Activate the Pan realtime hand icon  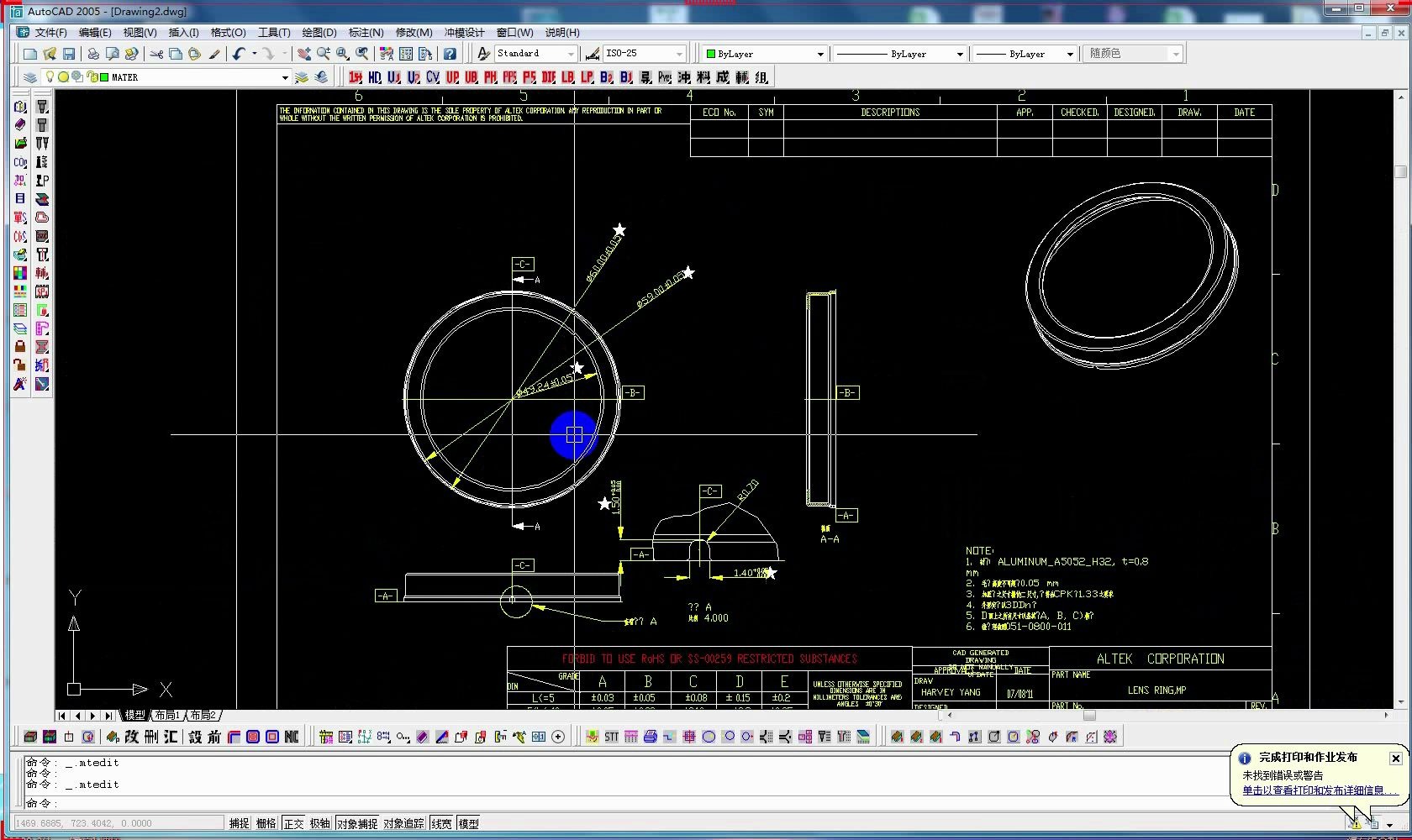[x=303, y=54]
